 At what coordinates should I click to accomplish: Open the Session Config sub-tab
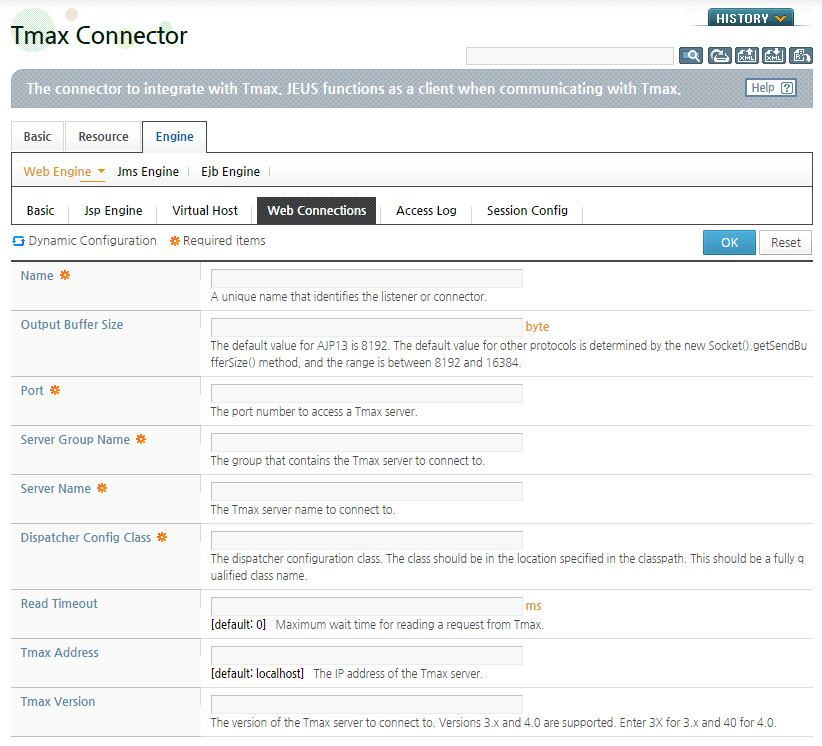pos(527,210)
